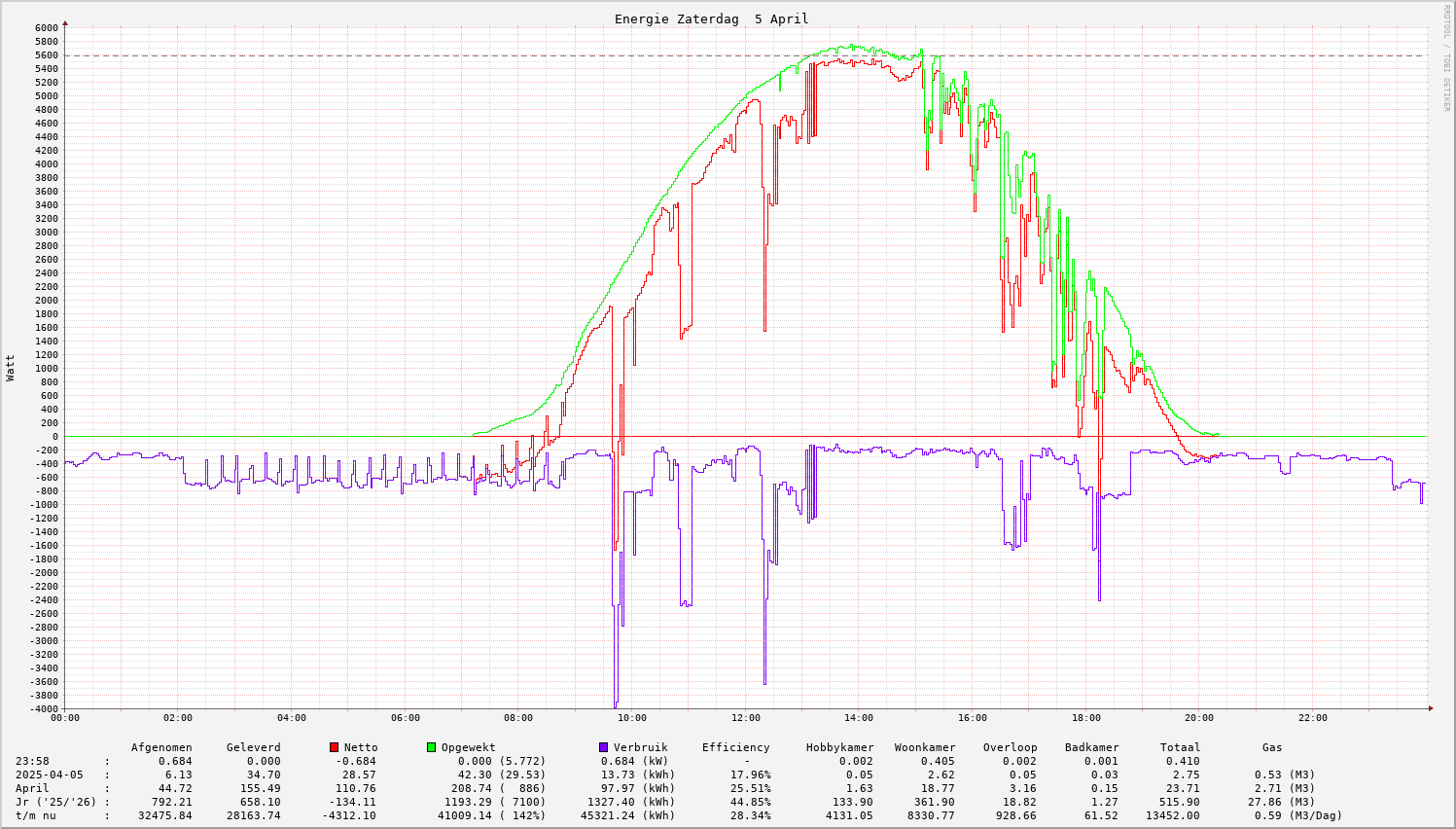Select the 6000 y-axis tick label
The image size is (1456, 829).
click(46, 28)
